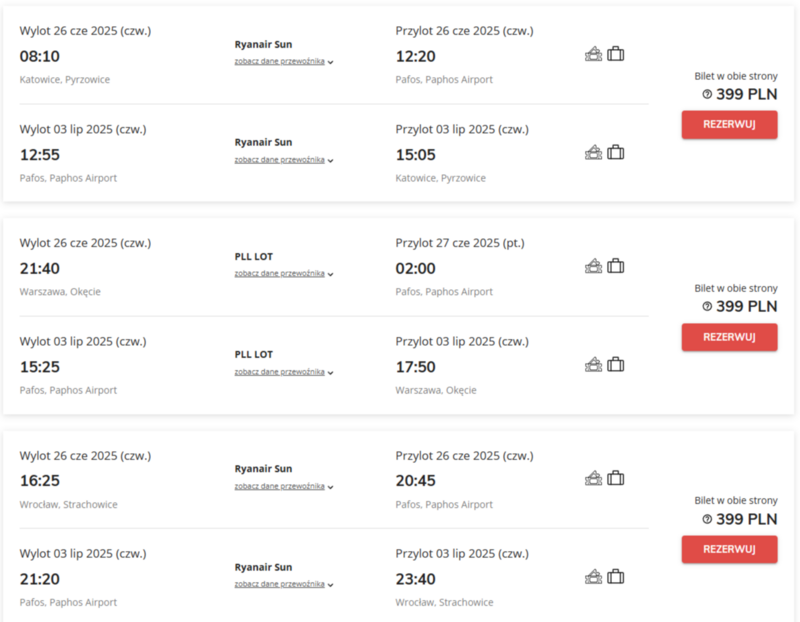Click hand luggage icon for Katowice 08:10 flight
This screenshot has width=800, height=622.
(593, 54)
